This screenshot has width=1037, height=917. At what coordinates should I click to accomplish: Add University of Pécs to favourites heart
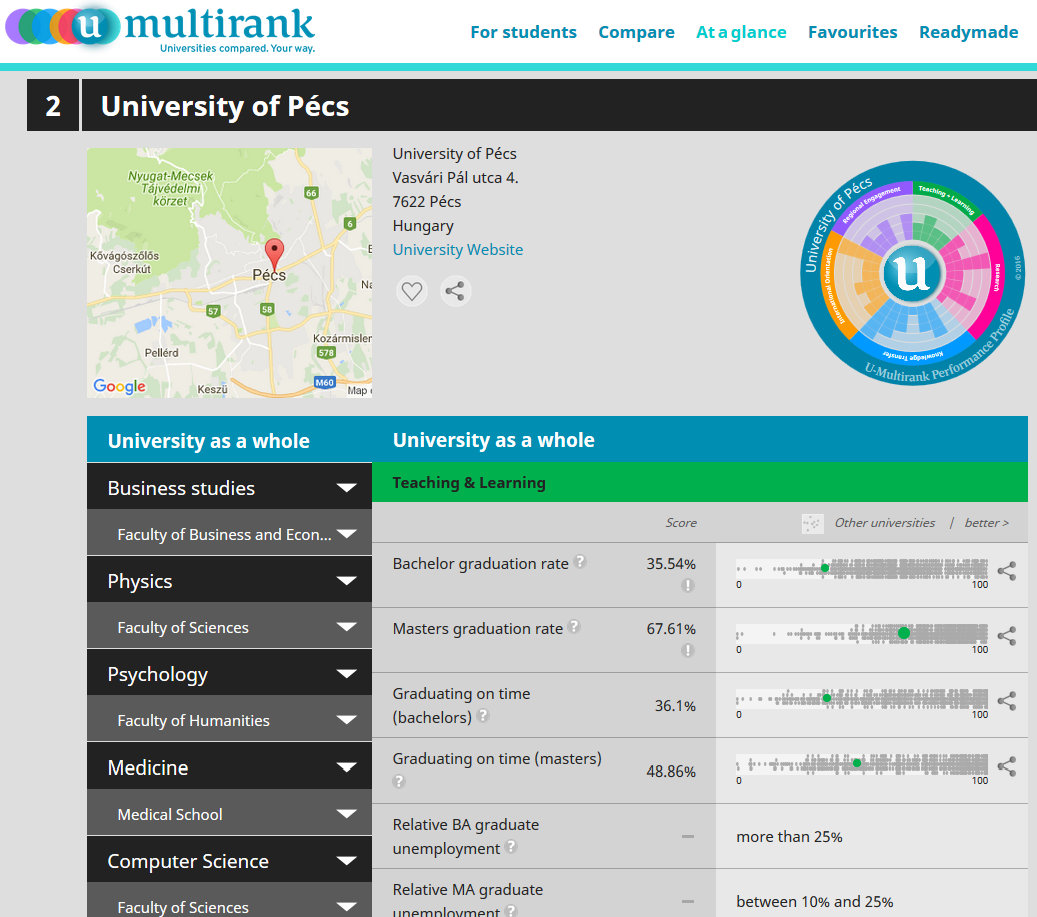point(411,291)
